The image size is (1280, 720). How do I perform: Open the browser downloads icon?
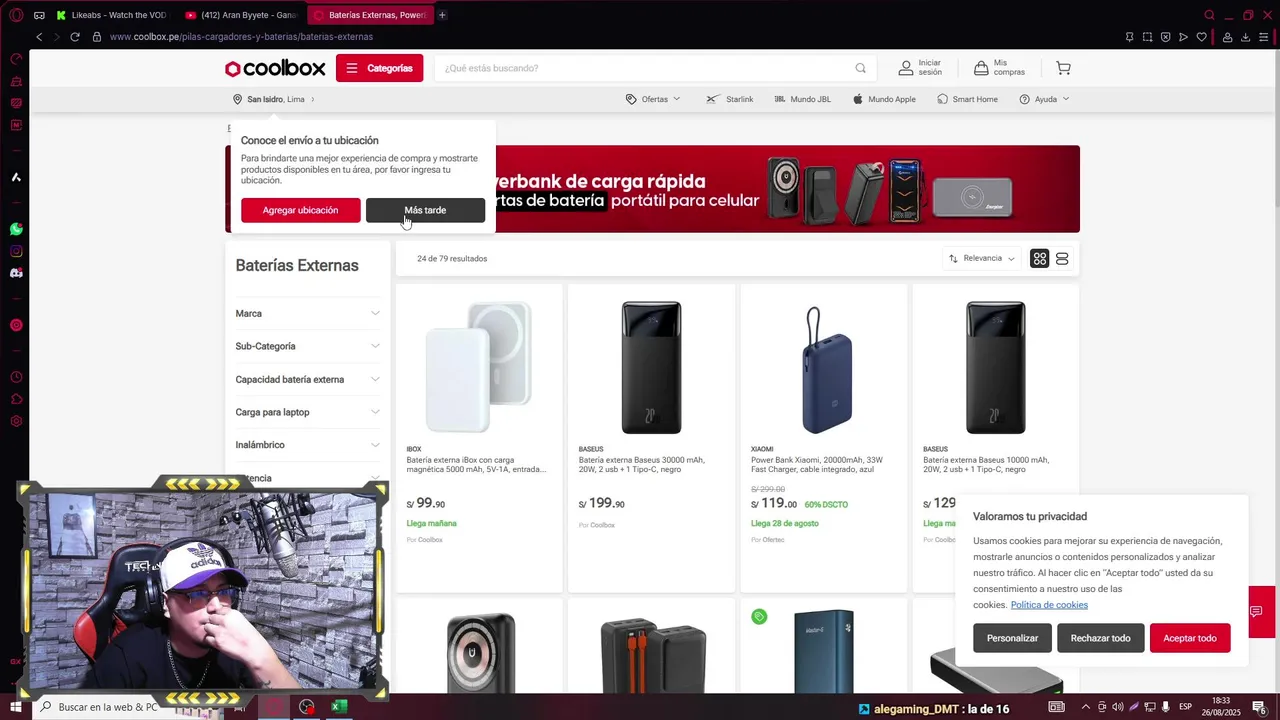pos(1246,37)
